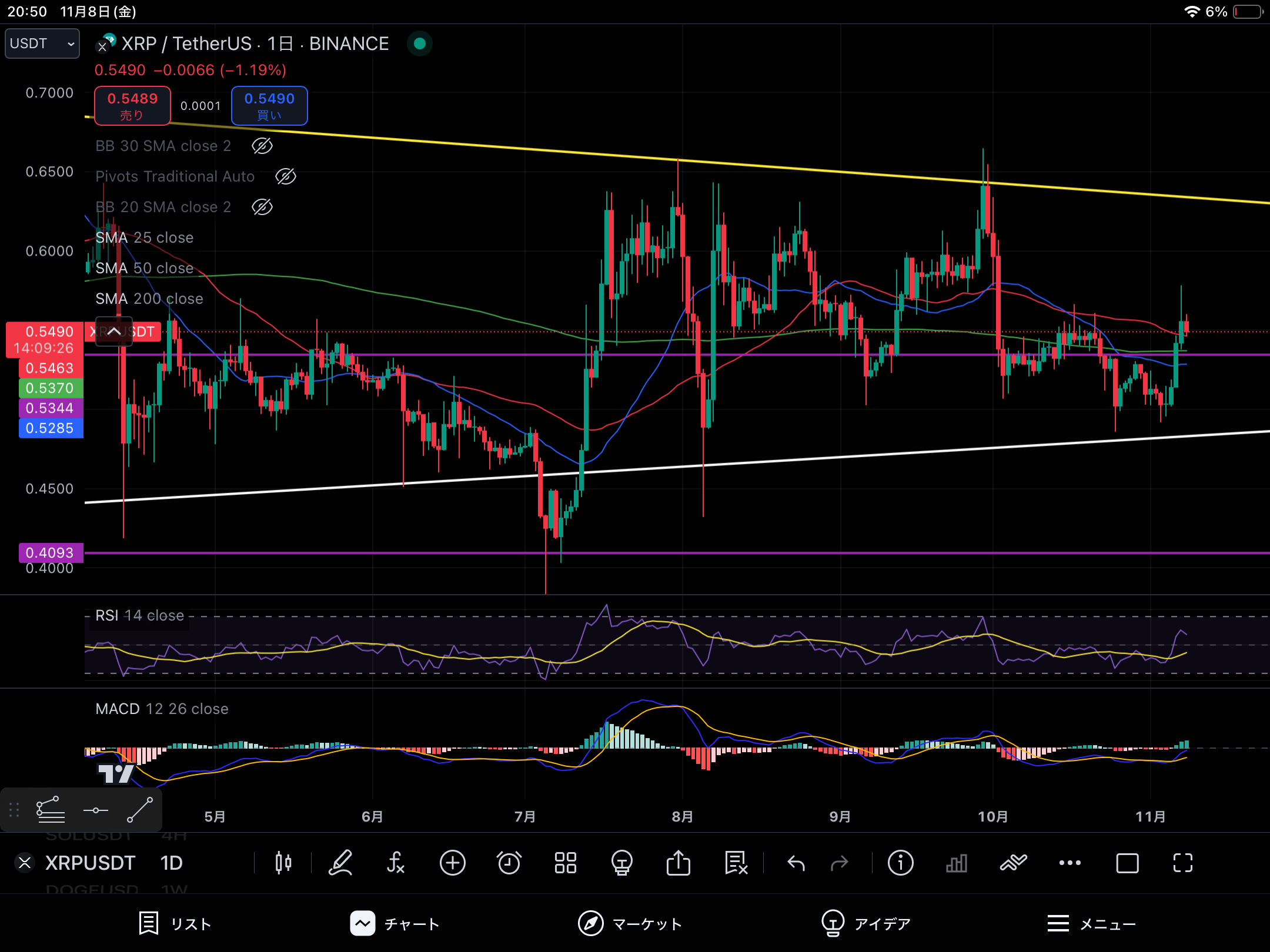Switch to the マーケット tab
The image size is (1270, 952).
(x=630, y=924)
